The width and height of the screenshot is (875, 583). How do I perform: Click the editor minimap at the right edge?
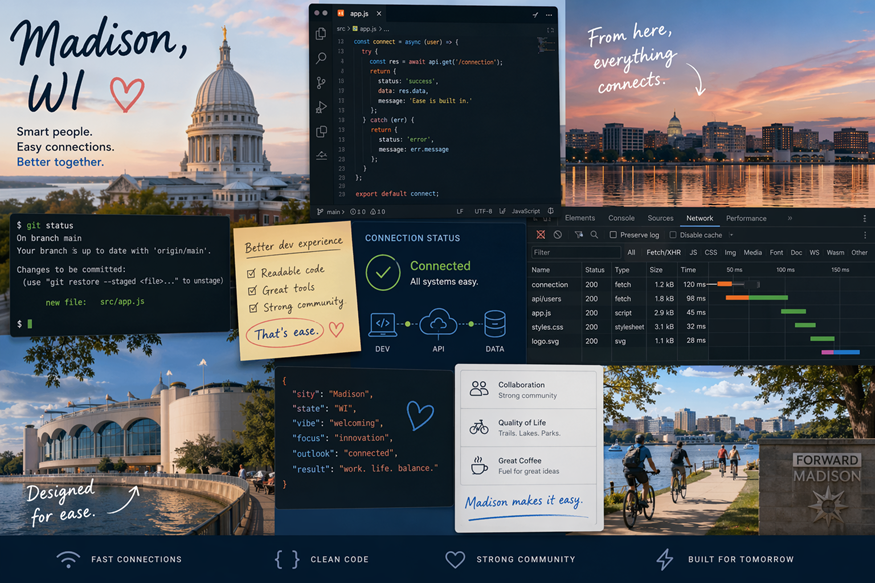point(546,45)
